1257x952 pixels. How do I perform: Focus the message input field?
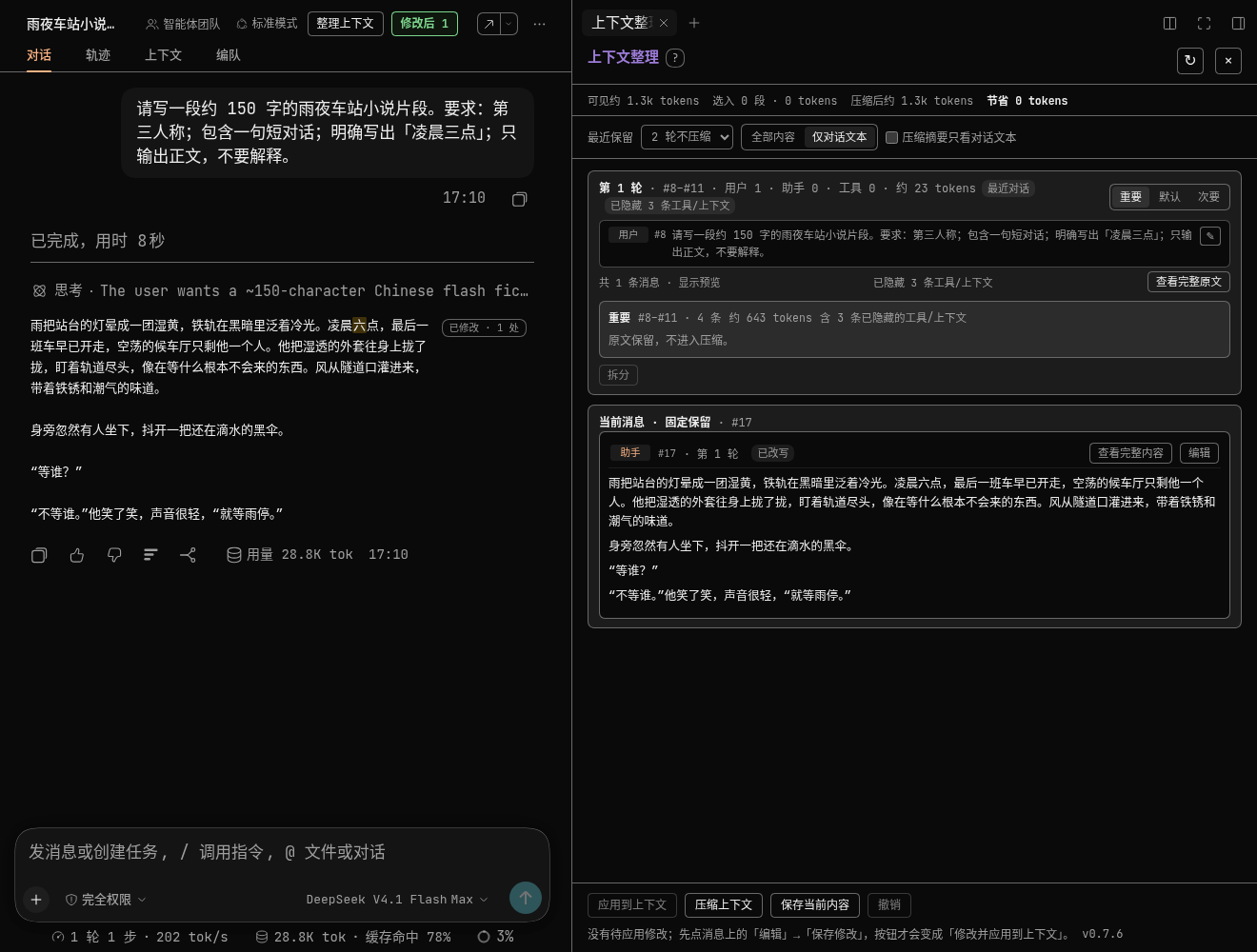(x=282, y=852)
